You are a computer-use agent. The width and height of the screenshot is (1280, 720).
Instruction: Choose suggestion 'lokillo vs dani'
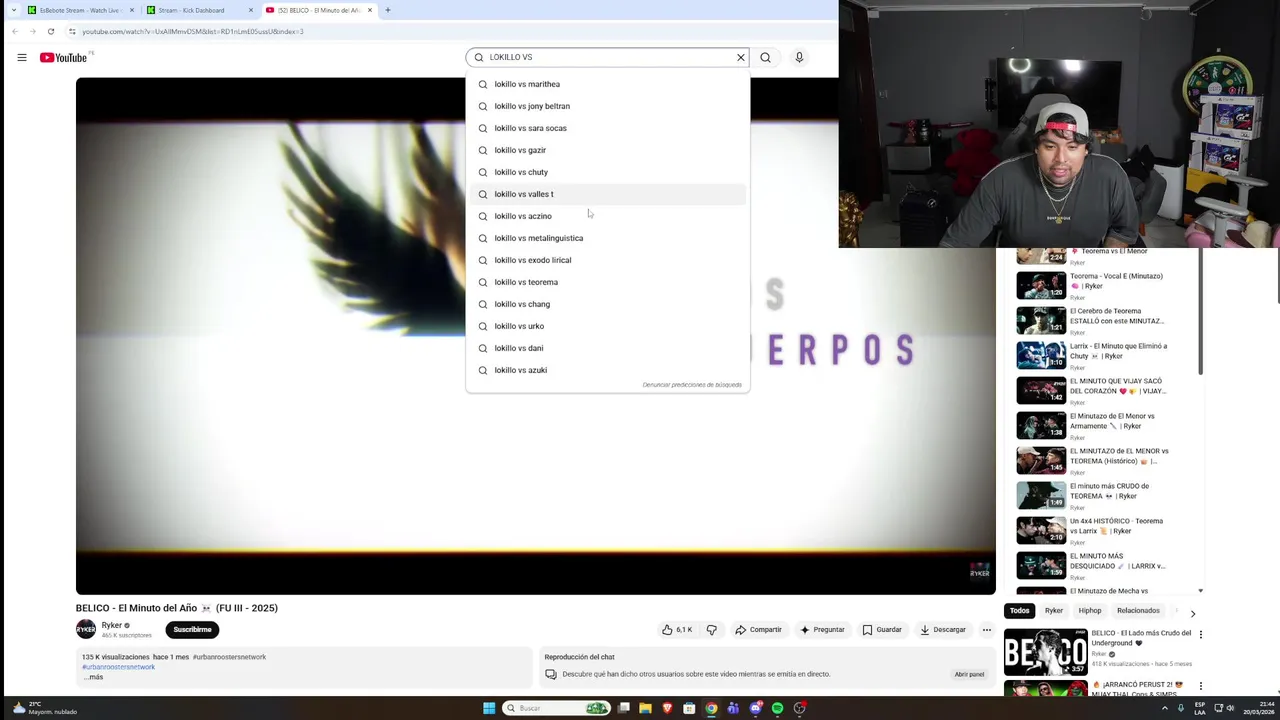pyautogui.click(x=607, y=348)
